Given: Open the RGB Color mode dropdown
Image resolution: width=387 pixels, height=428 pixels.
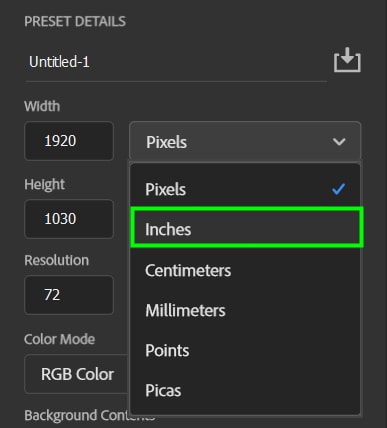Looking at the screenshot, I should 77,374.
